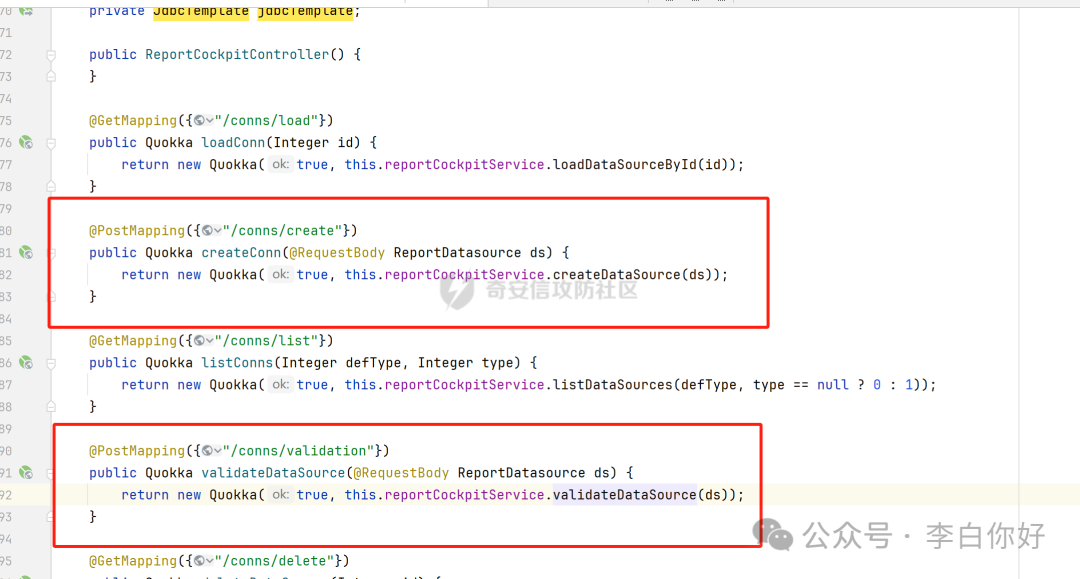The image size is (1080, 579).
Task: Fold the listConns method body
Action: point(51,363)
